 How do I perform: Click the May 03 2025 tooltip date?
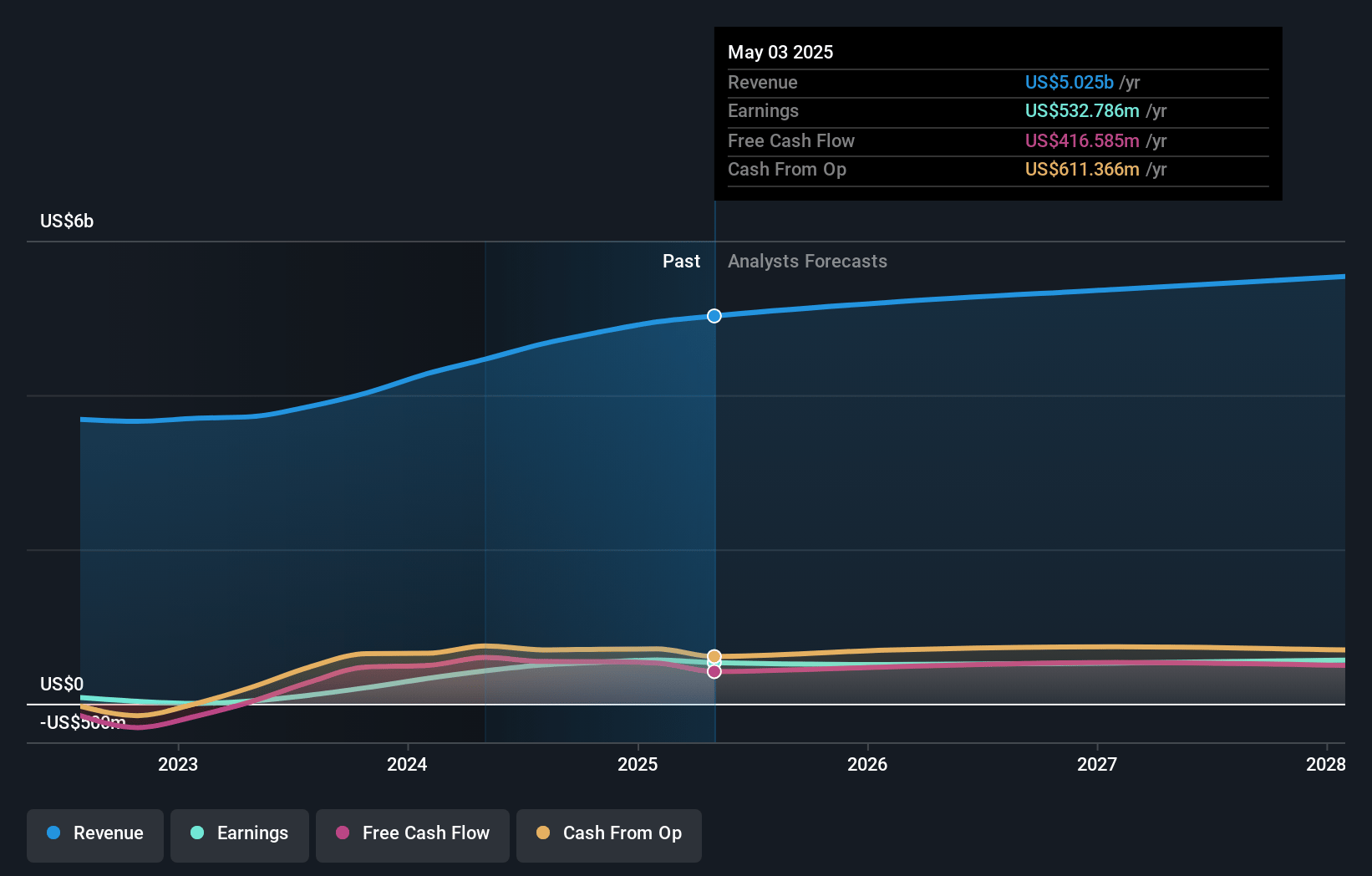tap(780, 52)
